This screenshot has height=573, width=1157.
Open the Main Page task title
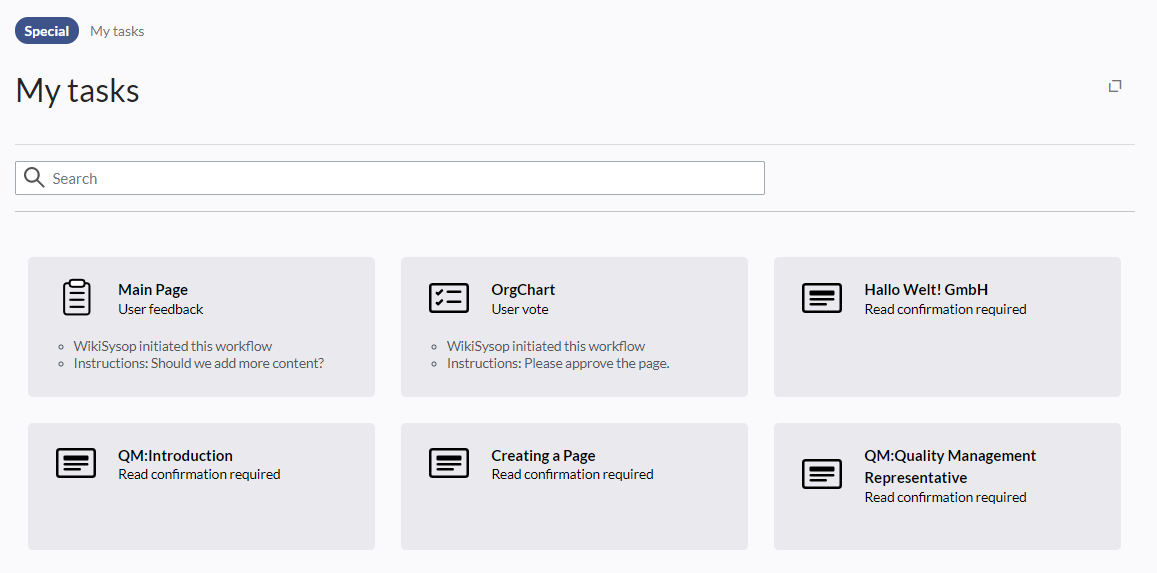[153, 290]
